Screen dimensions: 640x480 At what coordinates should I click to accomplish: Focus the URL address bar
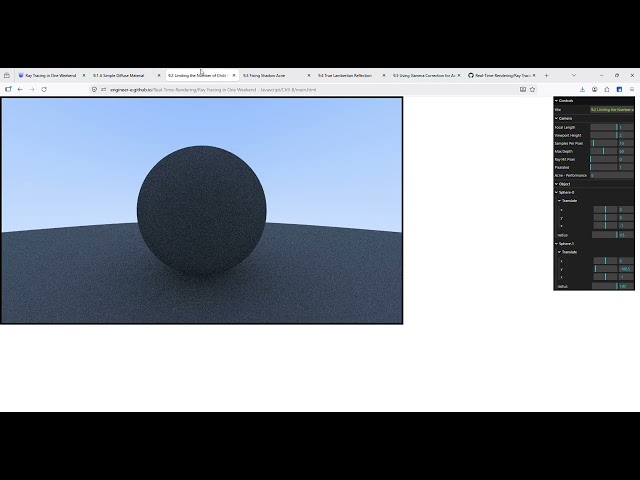point(313,89)
